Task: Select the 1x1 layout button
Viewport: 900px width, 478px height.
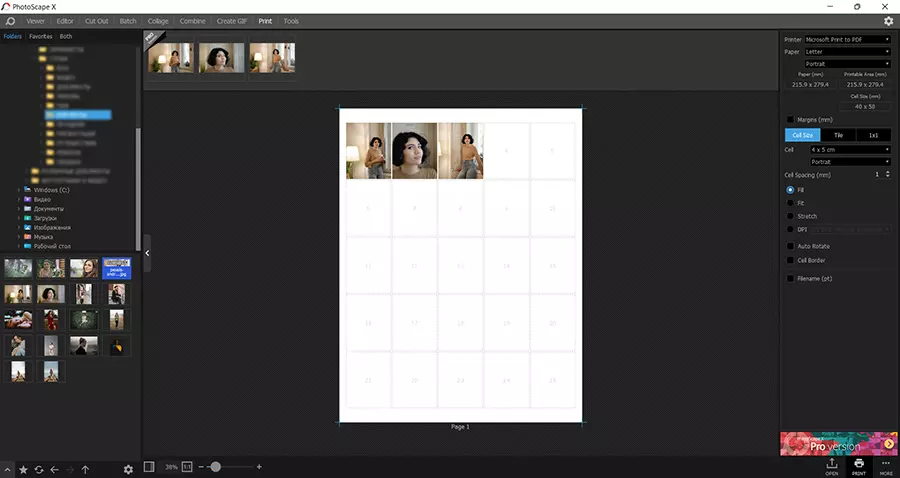Action: pos(874,135)
